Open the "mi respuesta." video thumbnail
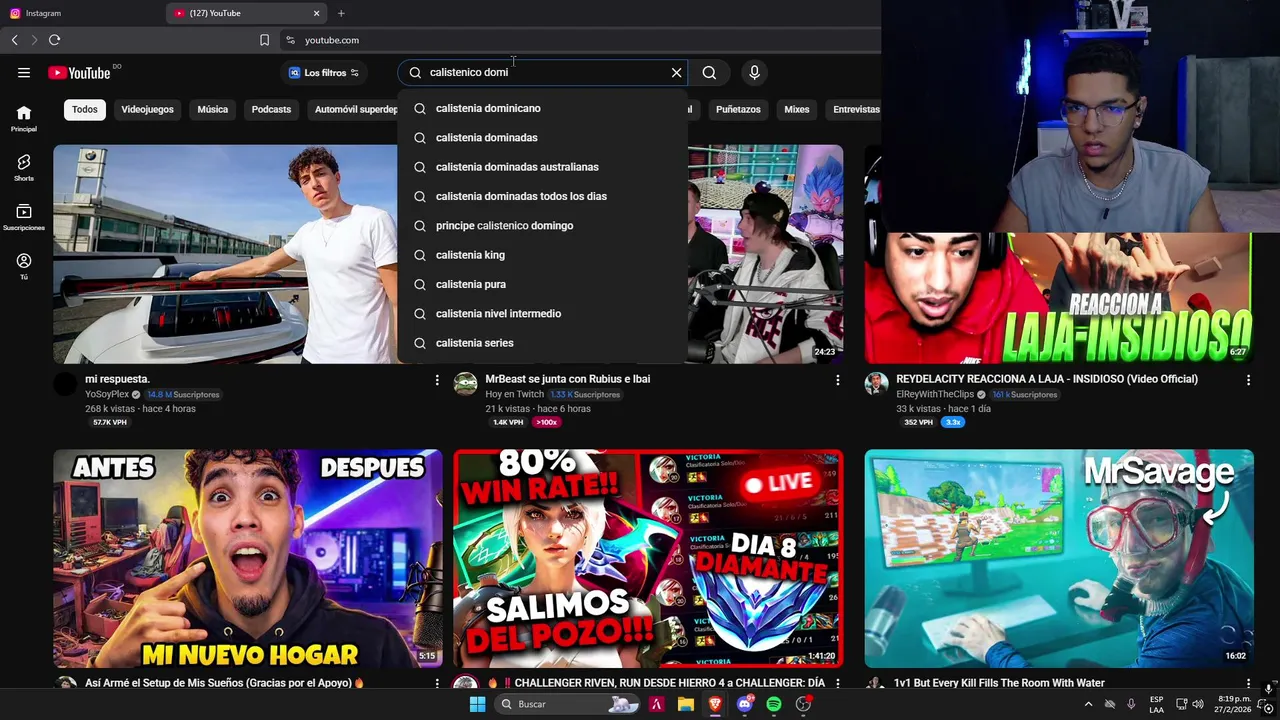 (x=225, y=254)
